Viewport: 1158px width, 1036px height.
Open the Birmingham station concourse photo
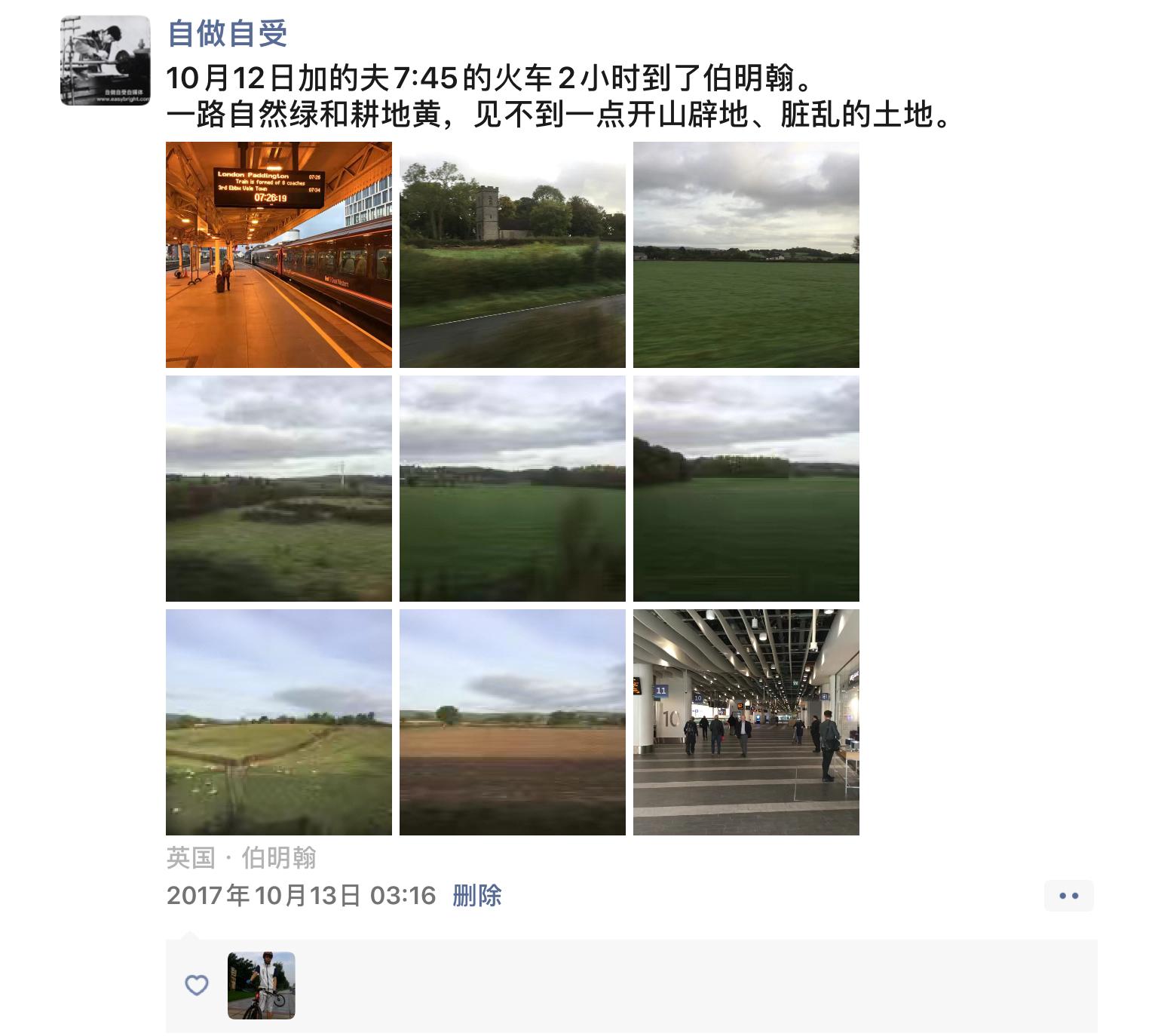[x=746, y=722]
